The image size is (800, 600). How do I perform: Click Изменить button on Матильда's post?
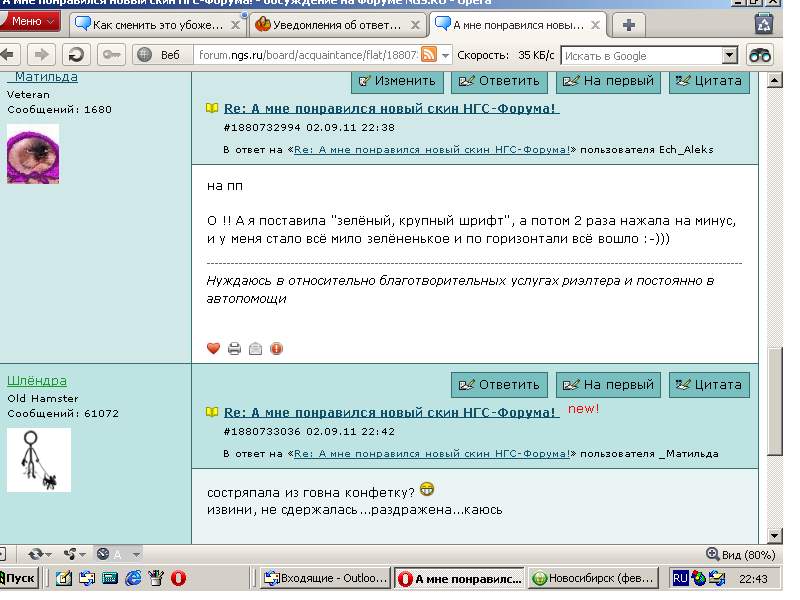click(x=397, y=81)
